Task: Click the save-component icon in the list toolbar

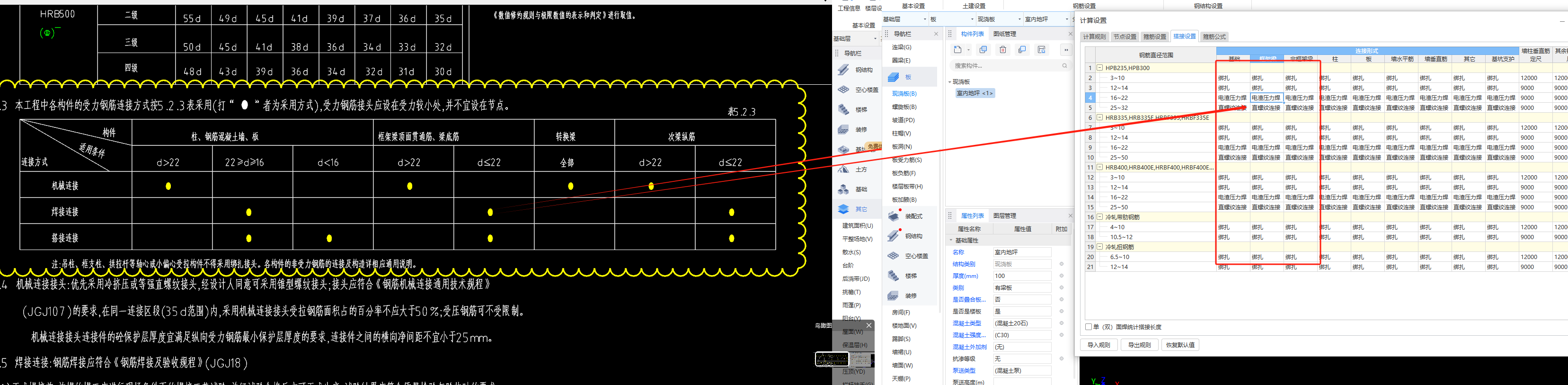Action: click(1042, 50)
